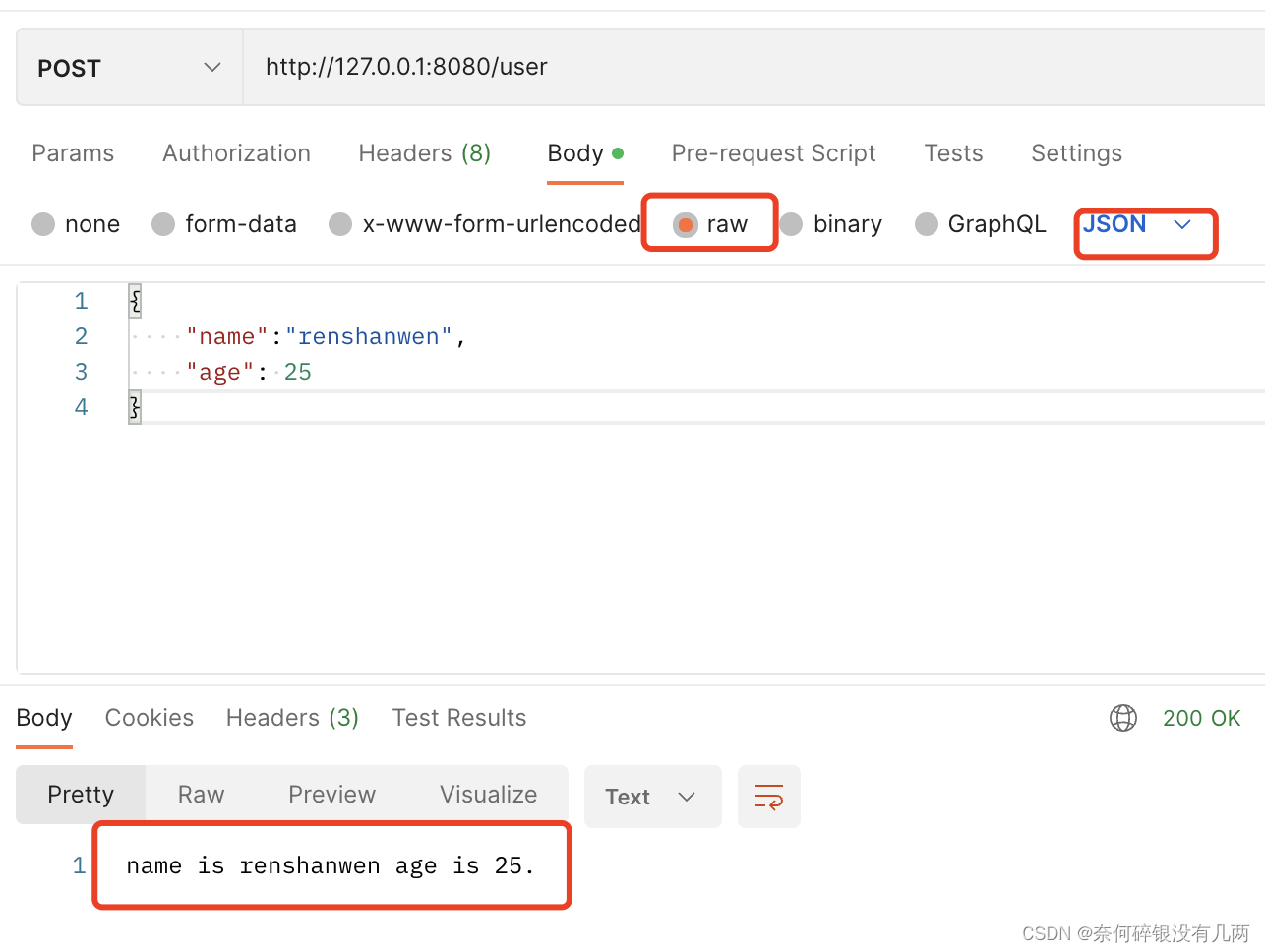Screen dimensions: 1265x952
Task: Click the "renshanwen" value in editor
Action: tap(369, 336)
